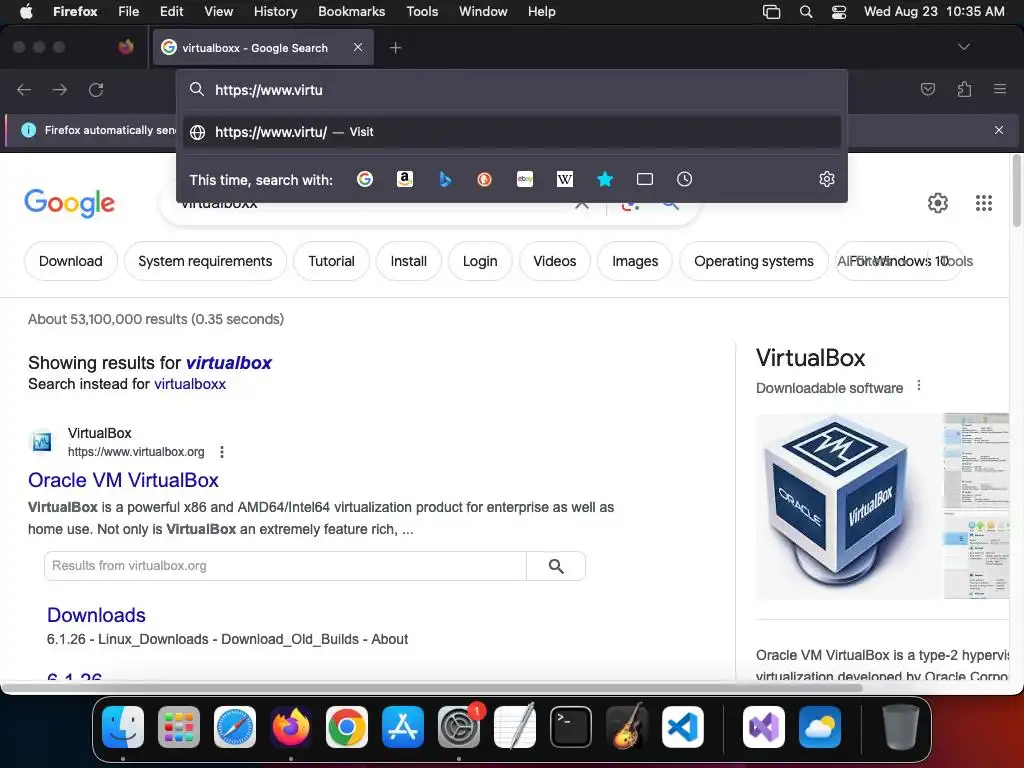Image resolution: width=1024 pixels, height=768 pixels.
Task: Open Visual Studio Code from the dock
Action: click(x=682, y=727)
